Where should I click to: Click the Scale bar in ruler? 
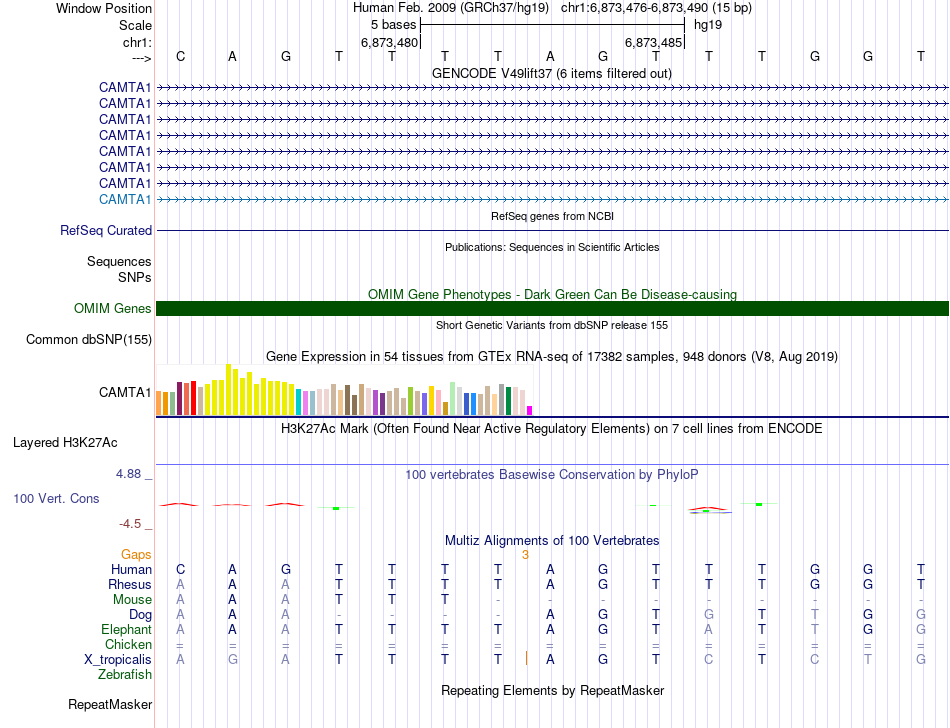click(552, 25)
